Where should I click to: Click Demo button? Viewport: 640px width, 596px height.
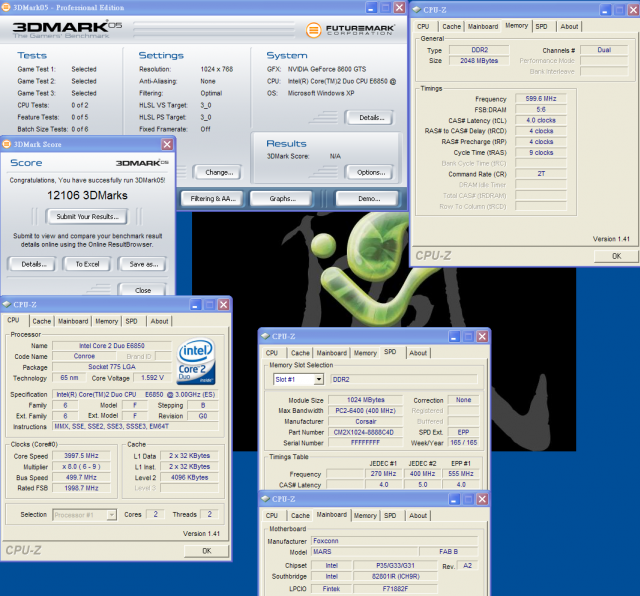[x=367, y=199]
